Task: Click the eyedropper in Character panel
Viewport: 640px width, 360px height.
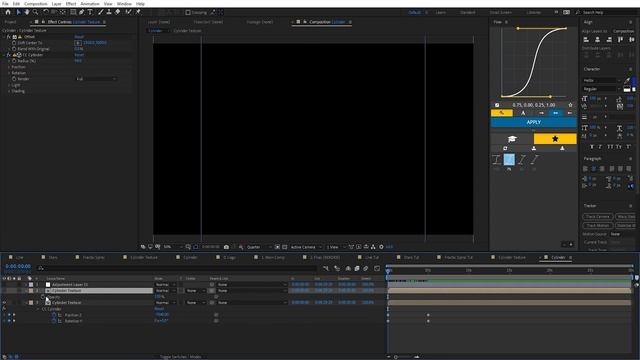Action: [x=627, y=80]
